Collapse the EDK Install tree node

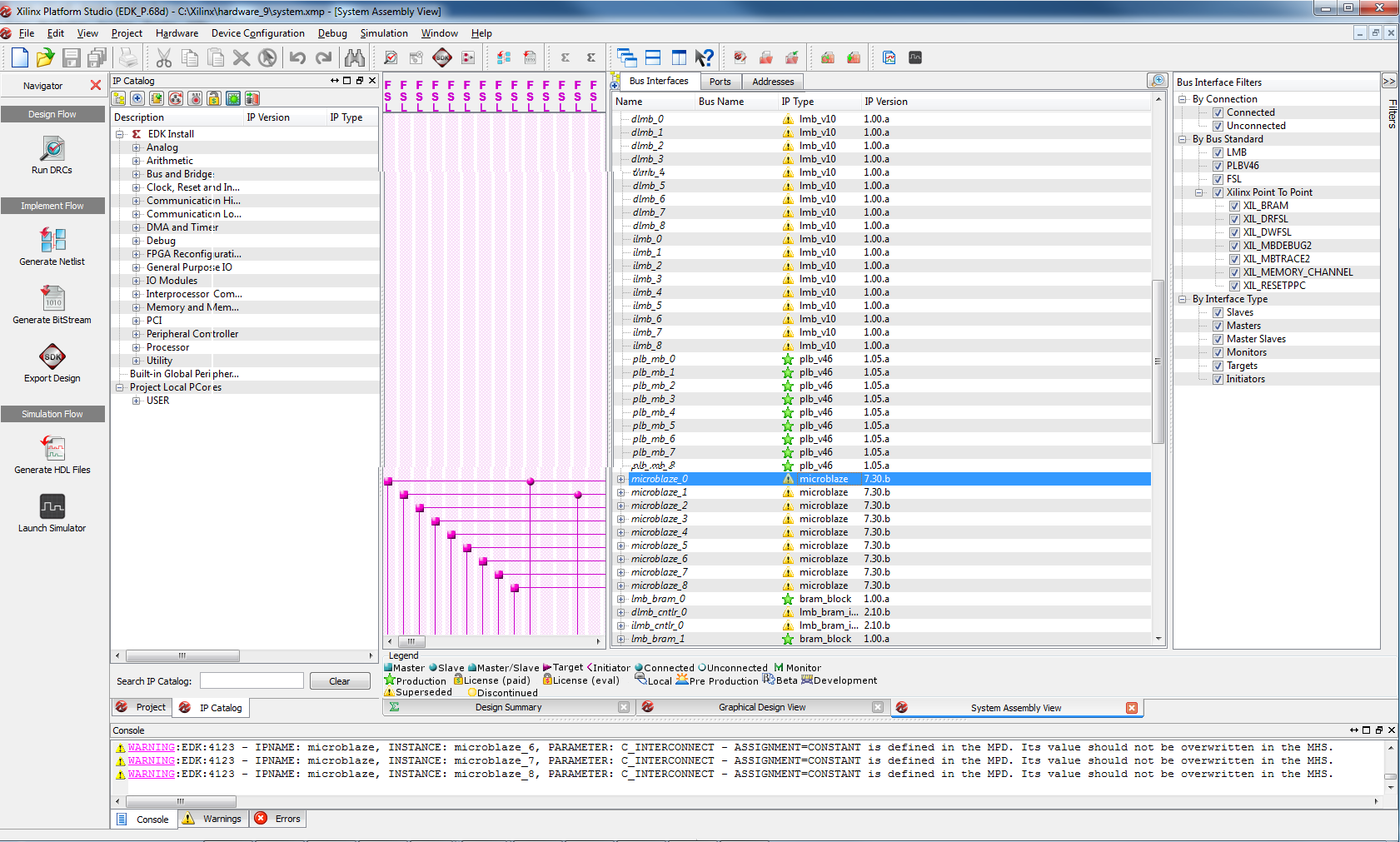point(119,134)
